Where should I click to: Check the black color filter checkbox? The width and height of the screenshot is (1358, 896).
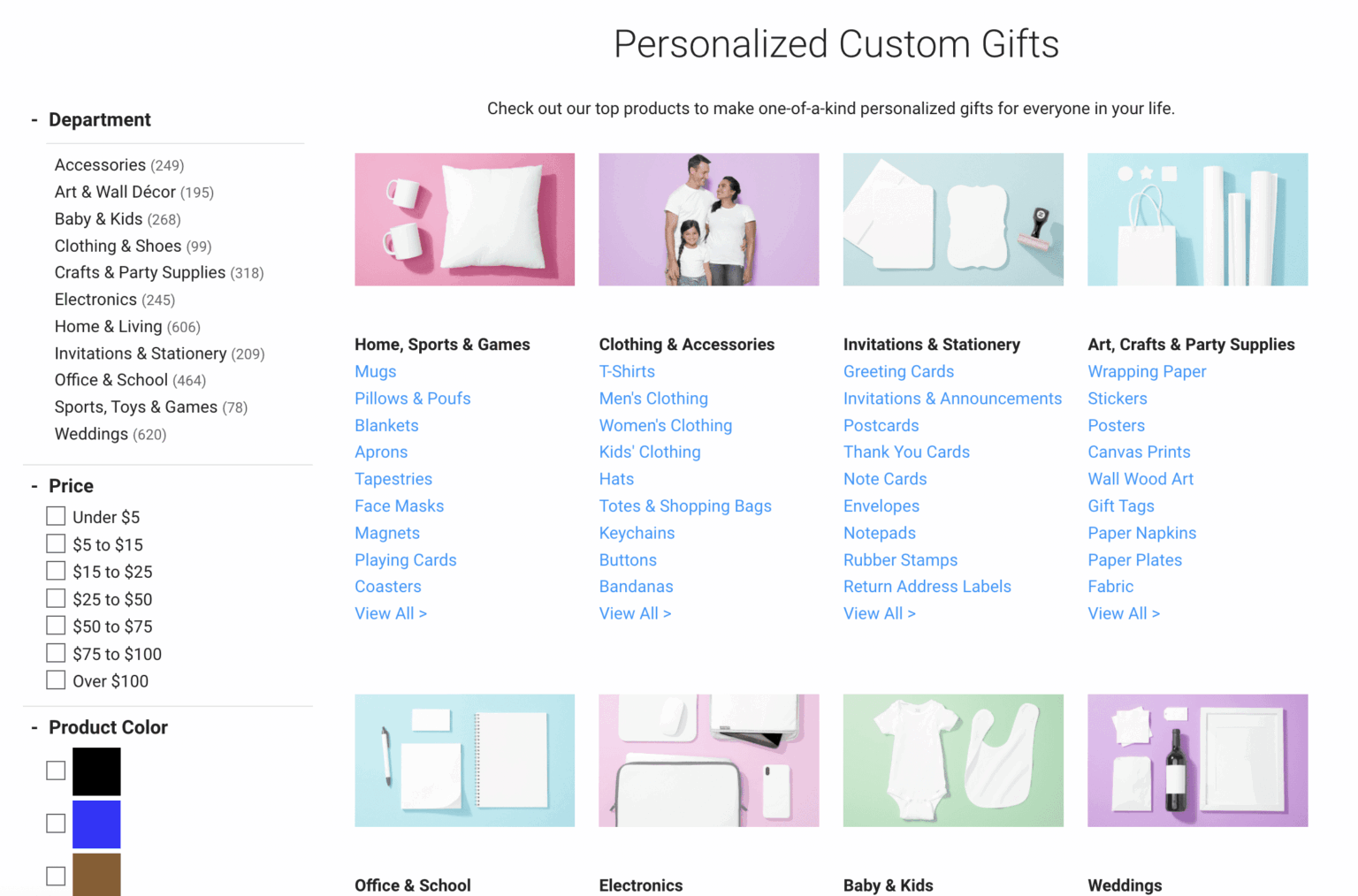(x=56, y=771)
